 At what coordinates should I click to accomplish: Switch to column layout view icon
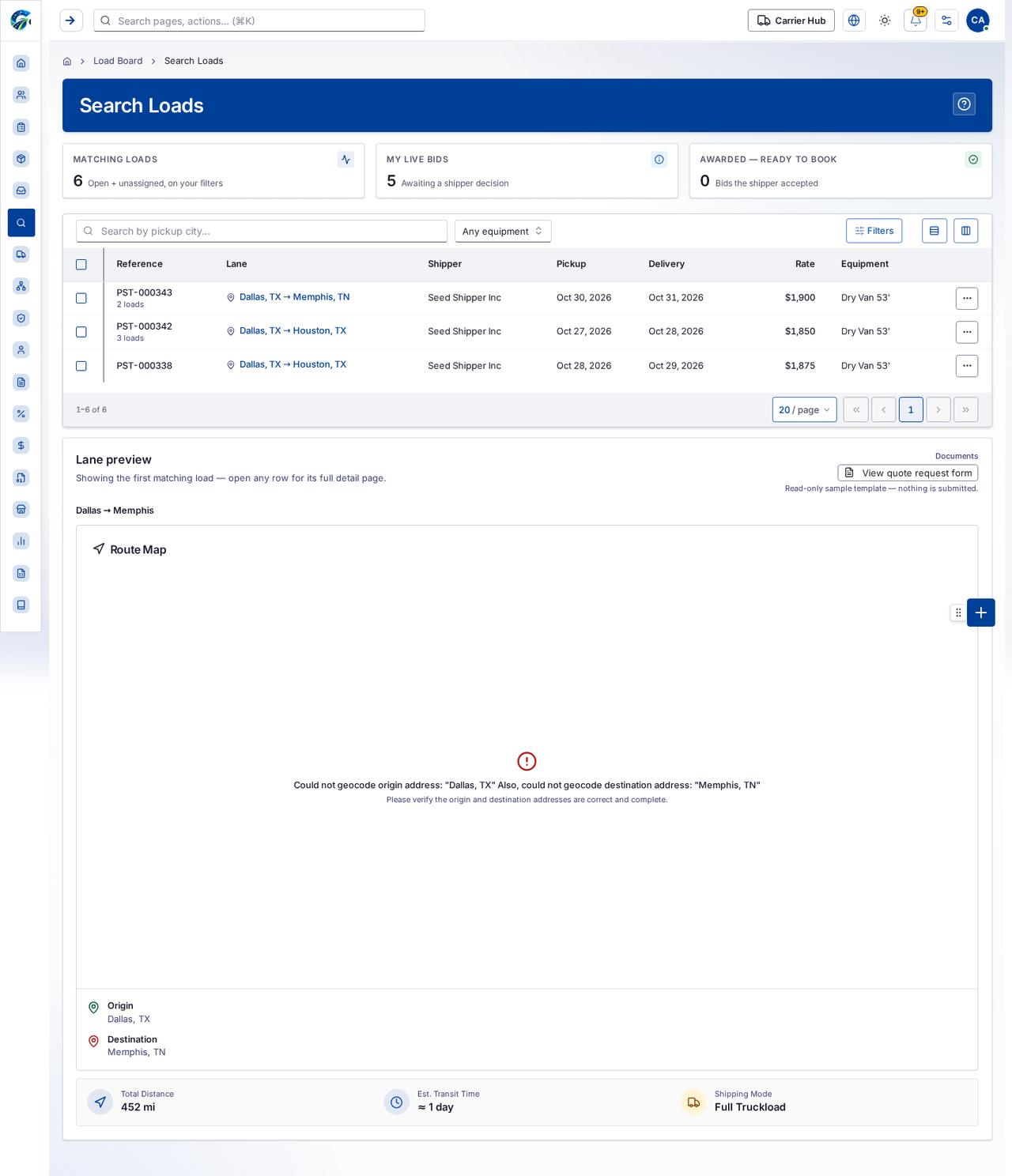[965, 231]
